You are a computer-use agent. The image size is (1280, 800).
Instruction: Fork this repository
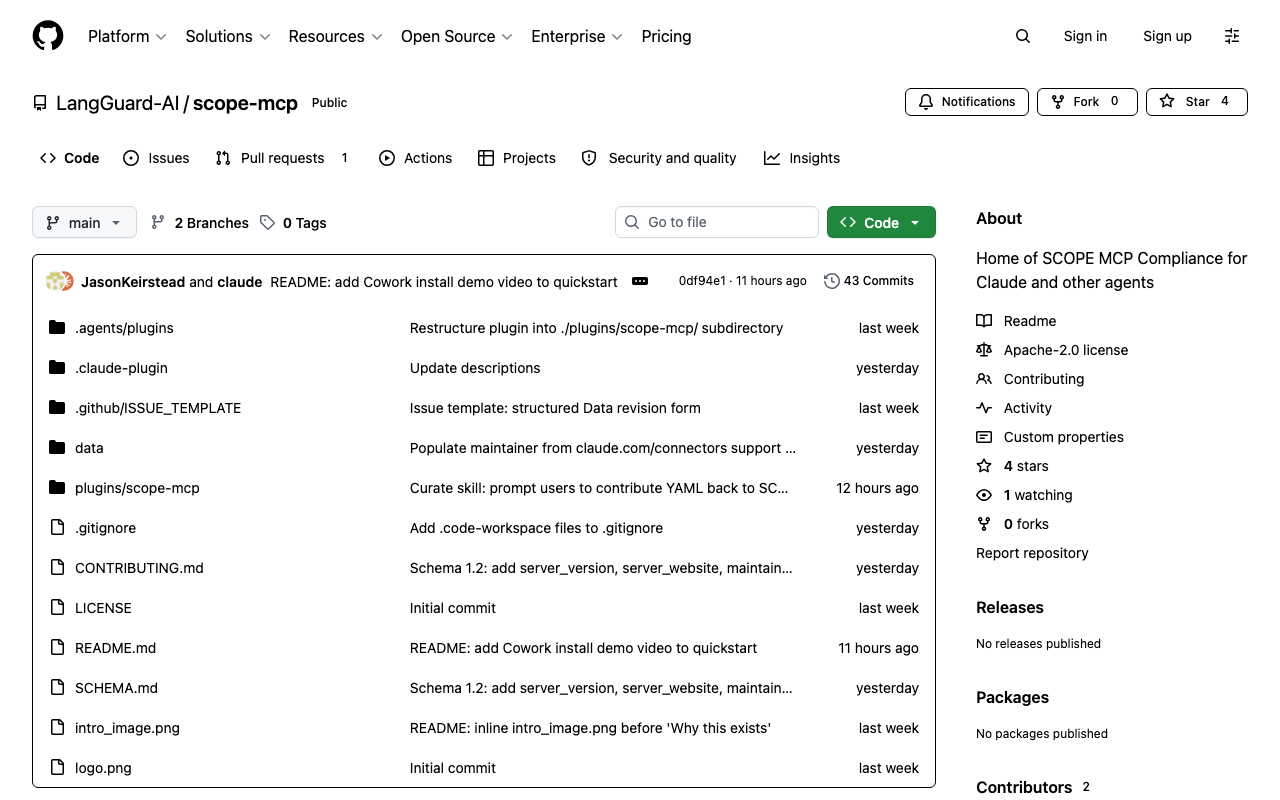(x=1087, y=102)
